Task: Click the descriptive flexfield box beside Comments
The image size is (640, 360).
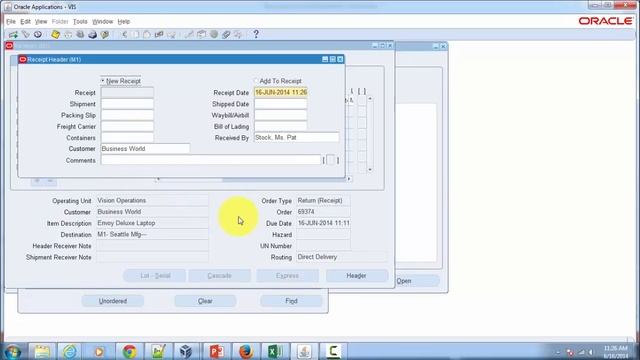Action: pos(331,160)
